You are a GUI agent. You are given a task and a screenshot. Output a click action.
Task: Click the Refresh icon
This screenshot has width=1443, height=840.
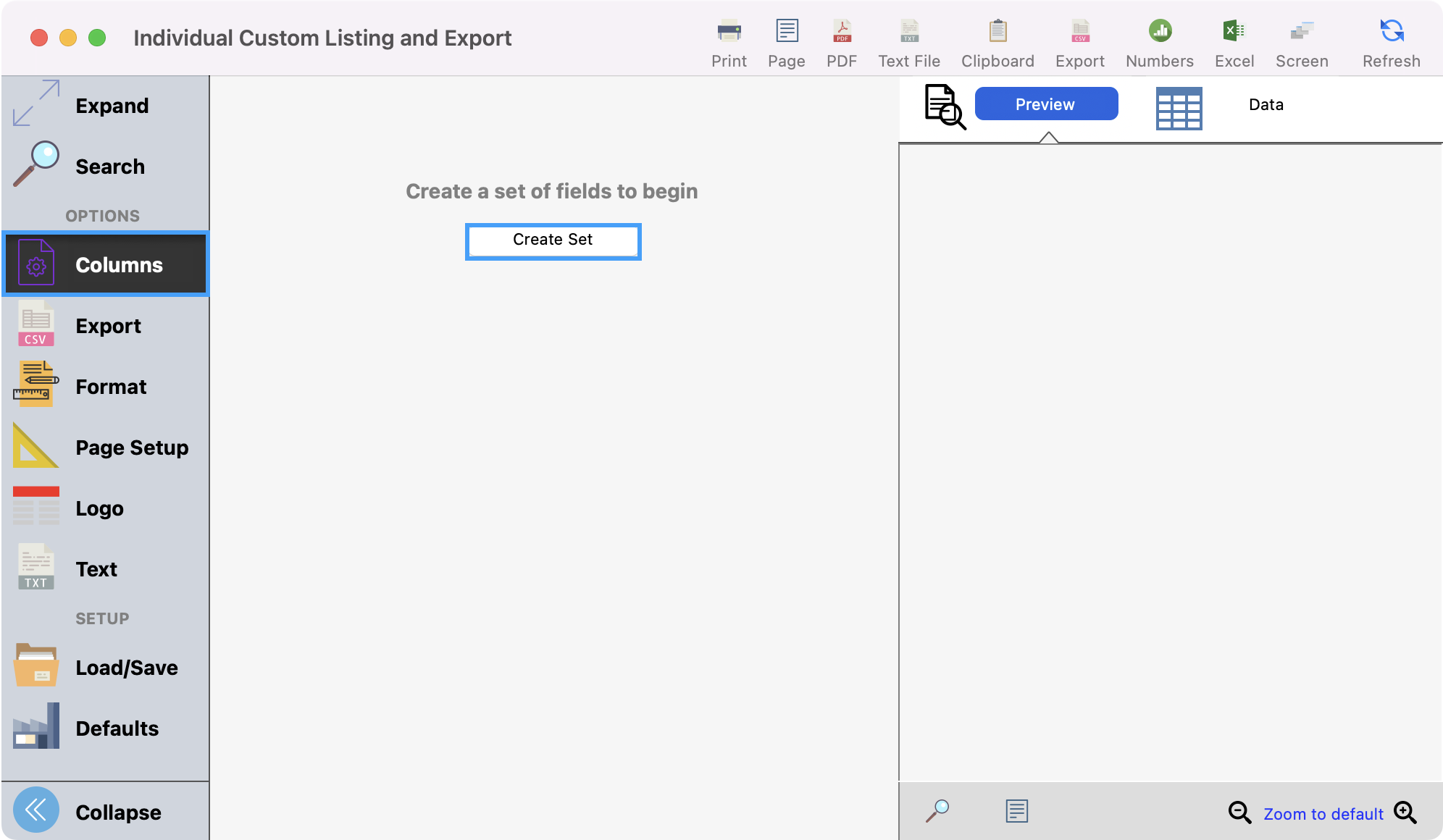click(x=1391, y=31)
